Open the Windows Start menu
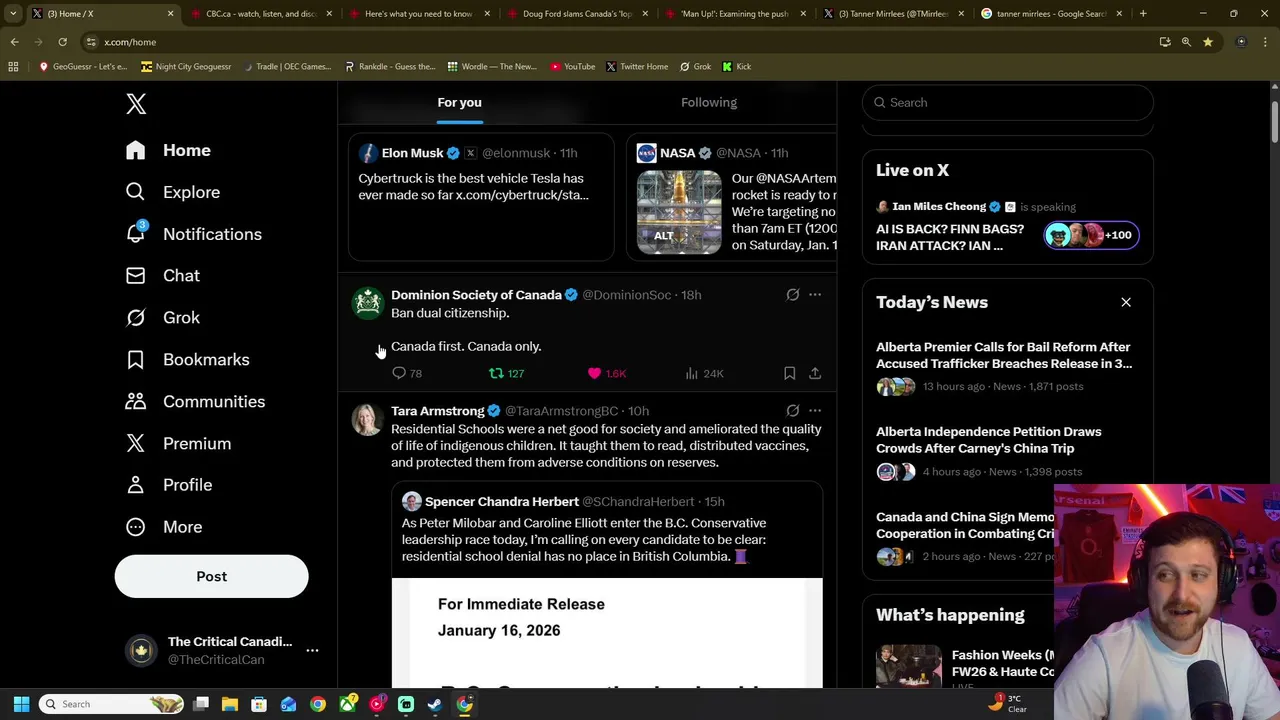Viewport: 1280px width, 720px height. [21, 704]
